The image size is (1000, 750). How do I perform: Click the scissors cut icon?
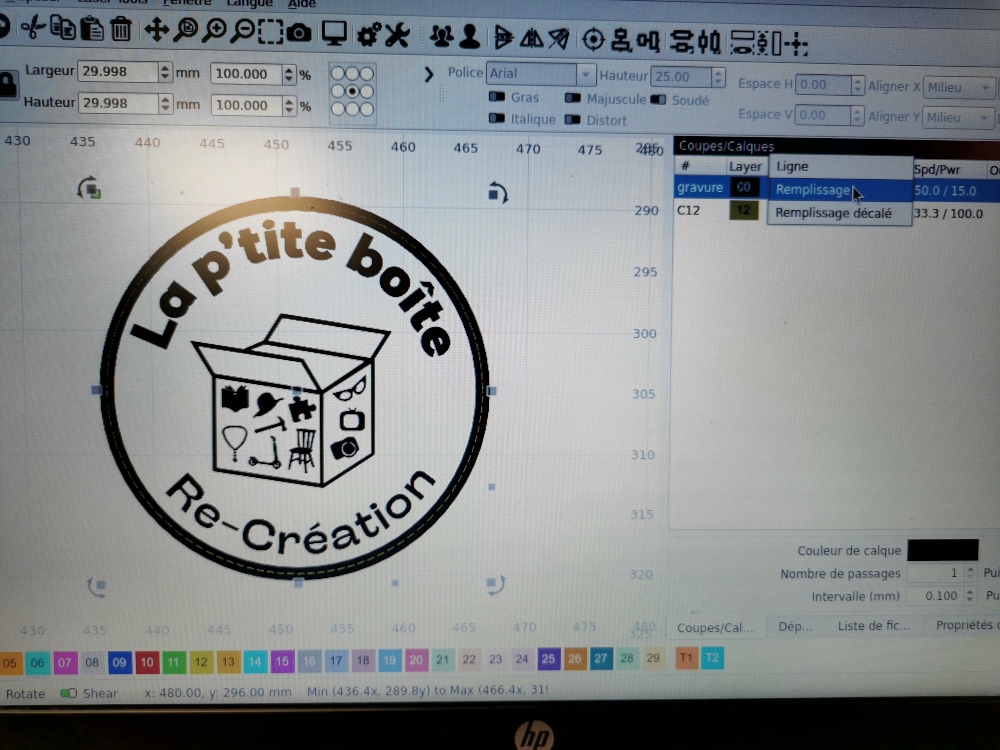click(33, 30)
